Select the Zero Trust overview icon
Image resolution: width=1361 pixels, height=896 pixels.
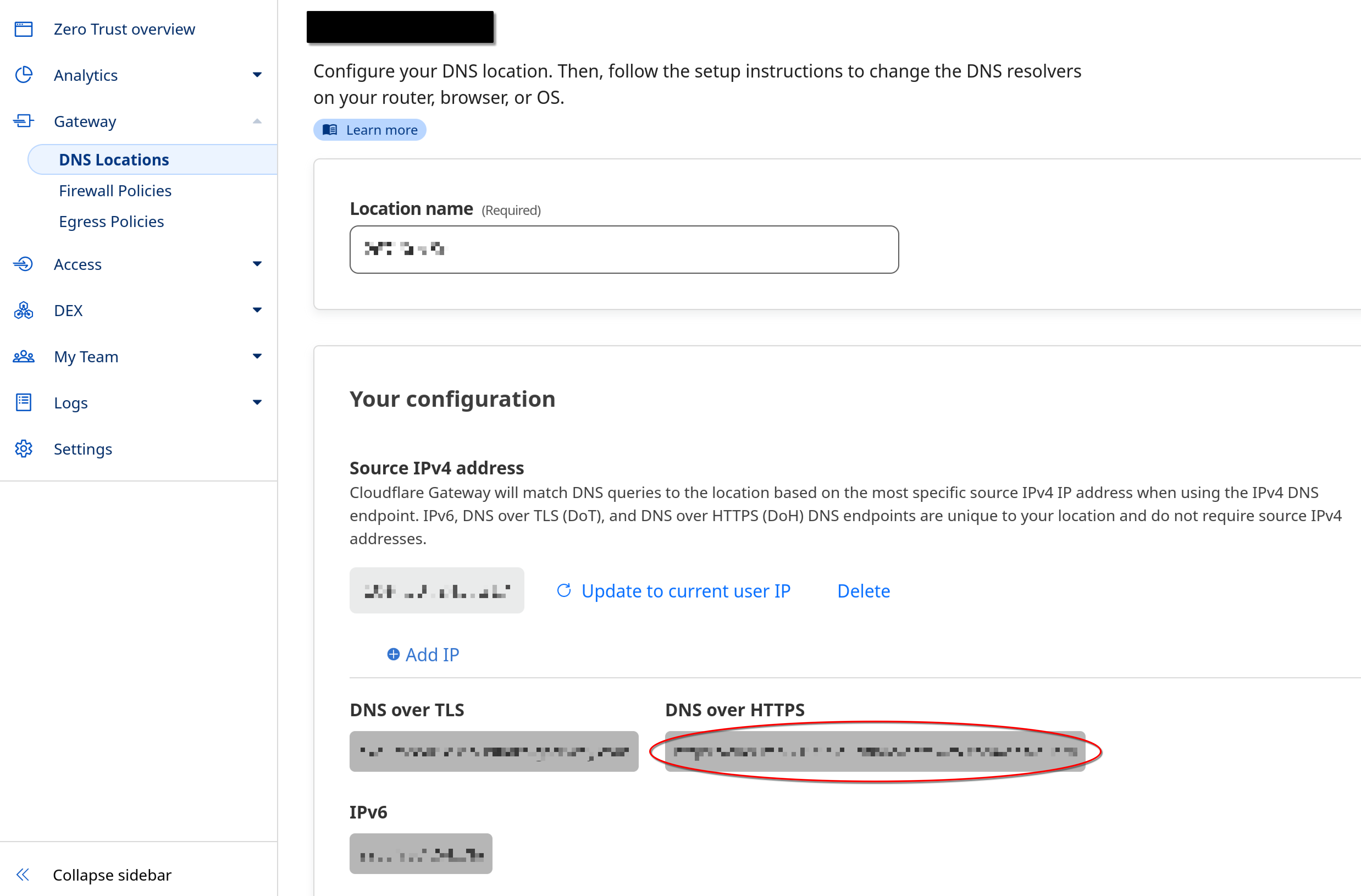[23, 29]
